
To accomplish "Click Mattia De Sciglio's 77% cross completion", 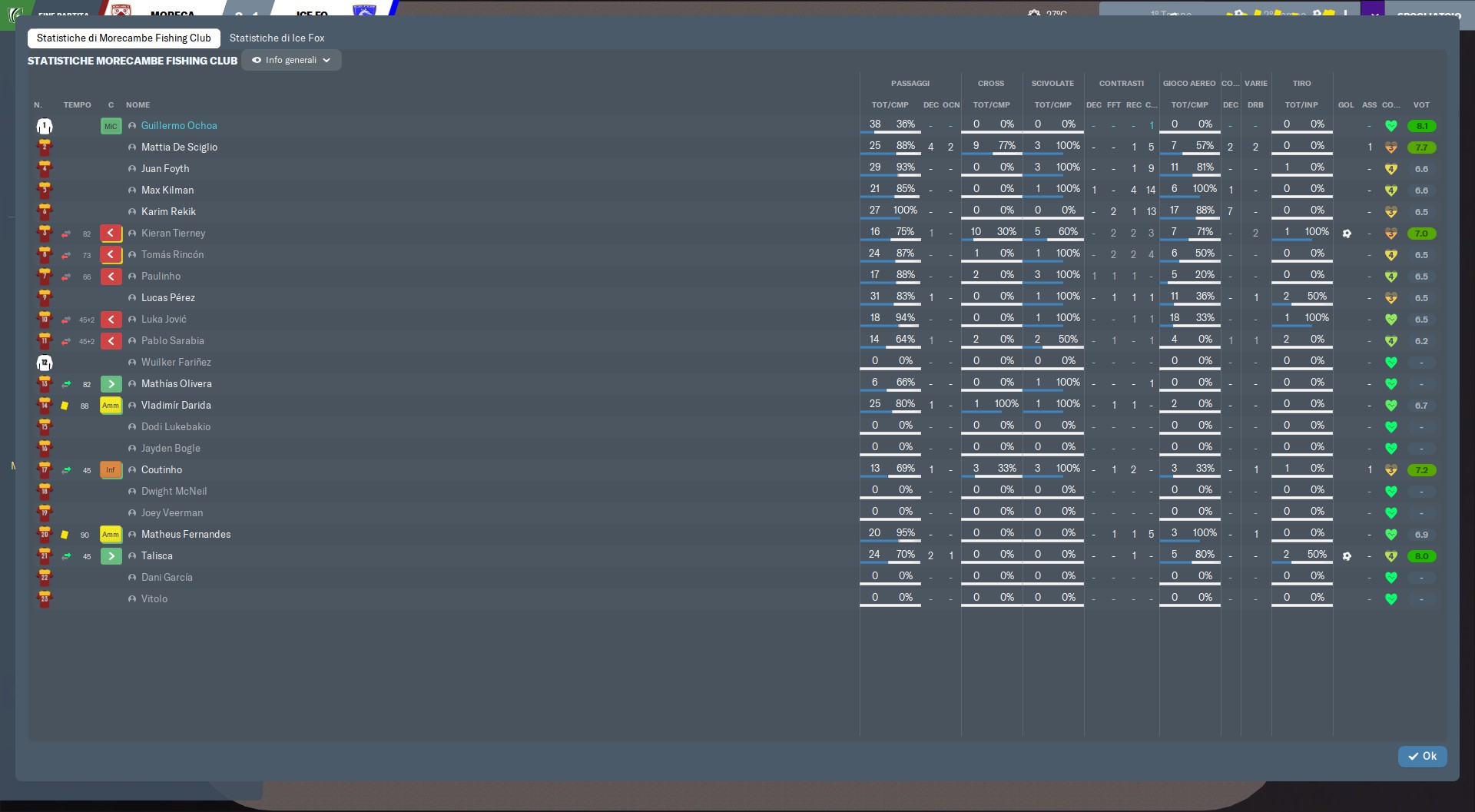I will [1006, 145].
